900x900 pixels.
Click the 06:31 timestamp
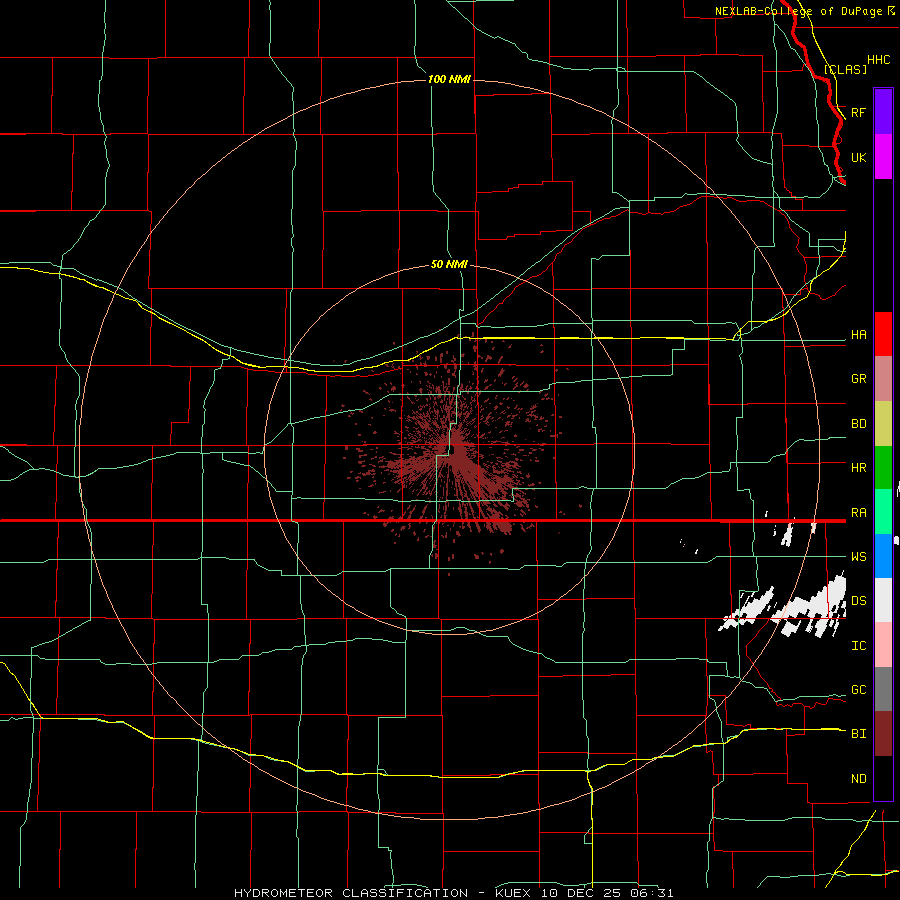tap(651, 893)
